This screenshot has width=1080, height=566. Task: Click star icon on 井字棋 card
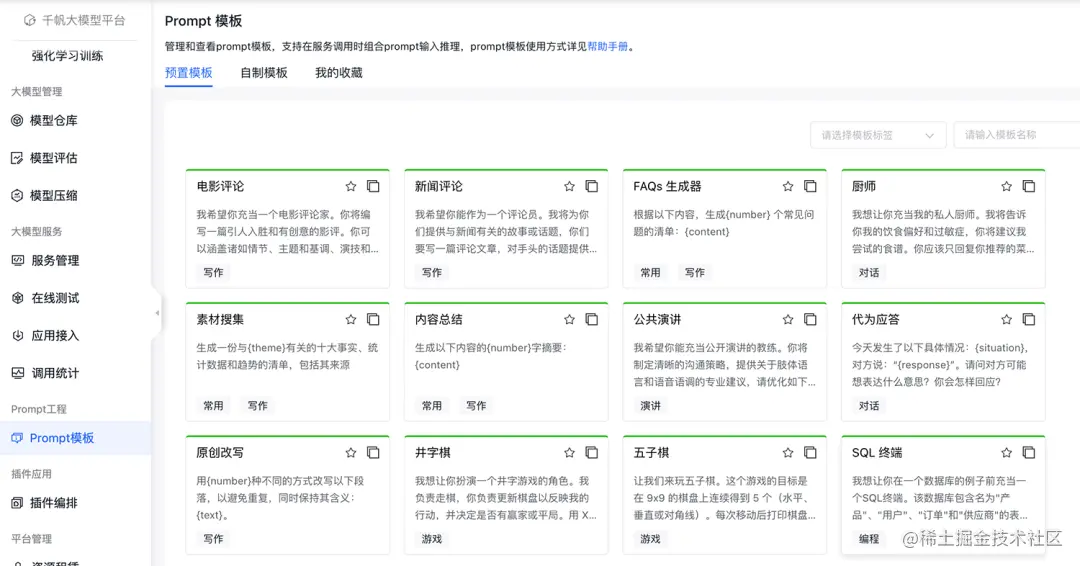[569, 452]
